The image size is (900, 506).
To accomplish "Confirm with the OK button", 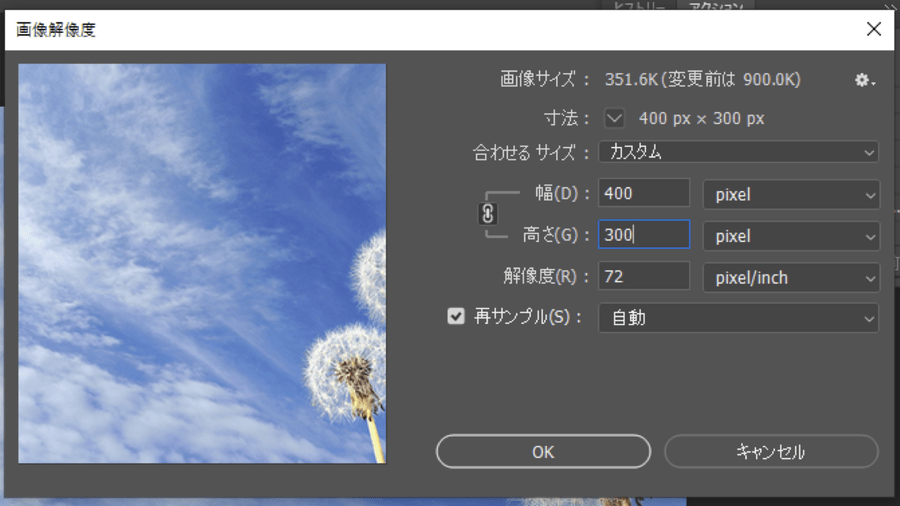I will coord(543,451).
